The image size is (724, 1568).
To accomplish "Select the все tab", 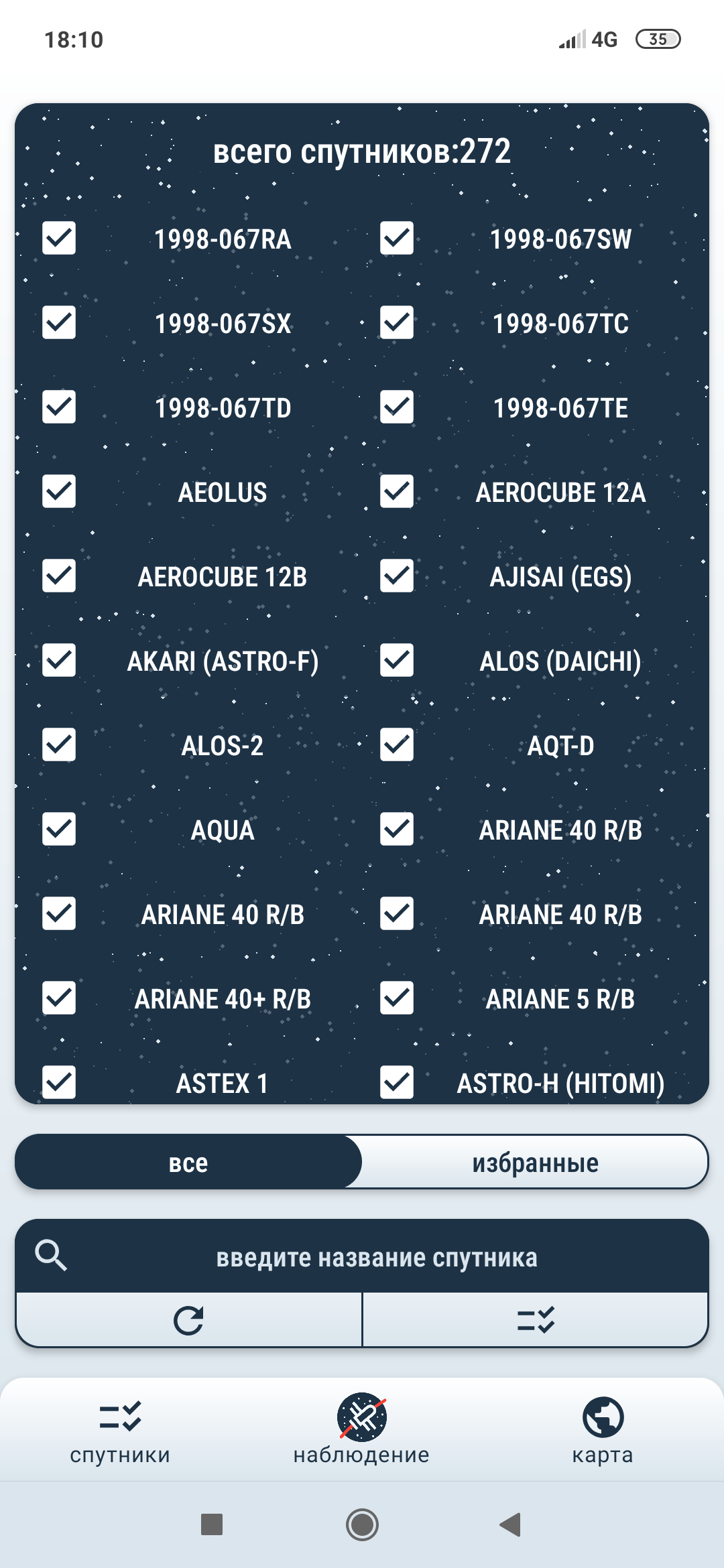I will 190,1161.
